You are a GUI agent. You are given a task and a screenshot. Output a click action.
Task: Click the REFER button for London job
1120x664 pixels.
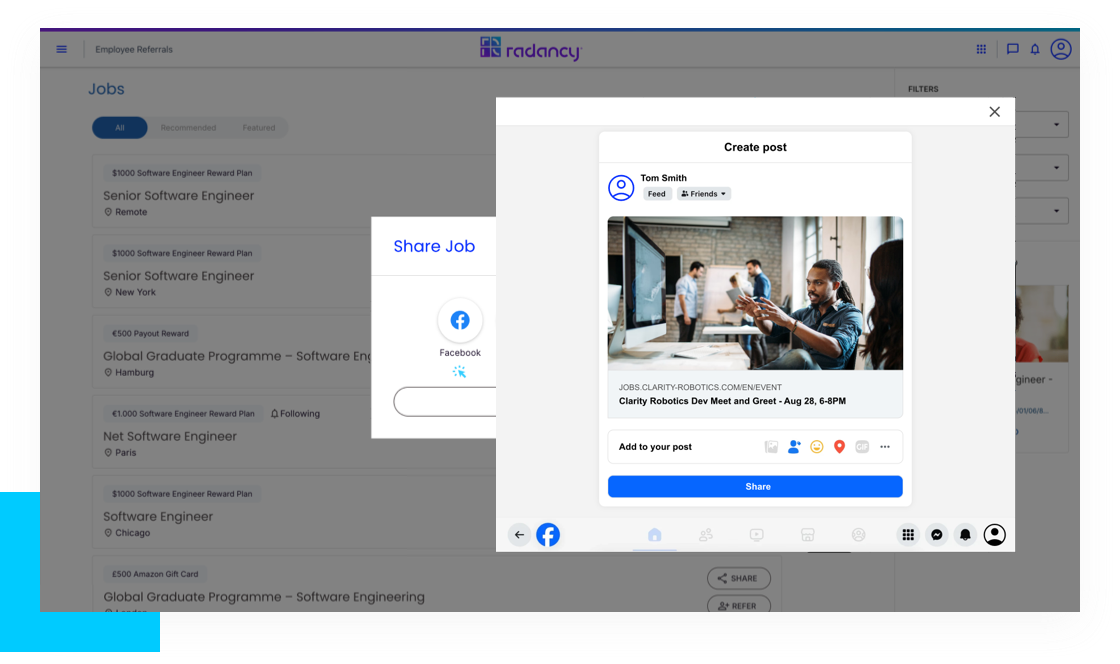click(738, 605)
